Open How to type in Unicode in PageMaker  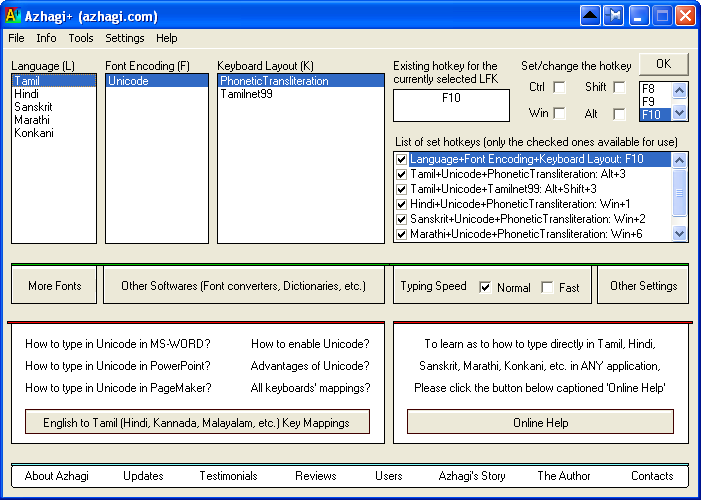pyautogui.click(x=118, y=388)
